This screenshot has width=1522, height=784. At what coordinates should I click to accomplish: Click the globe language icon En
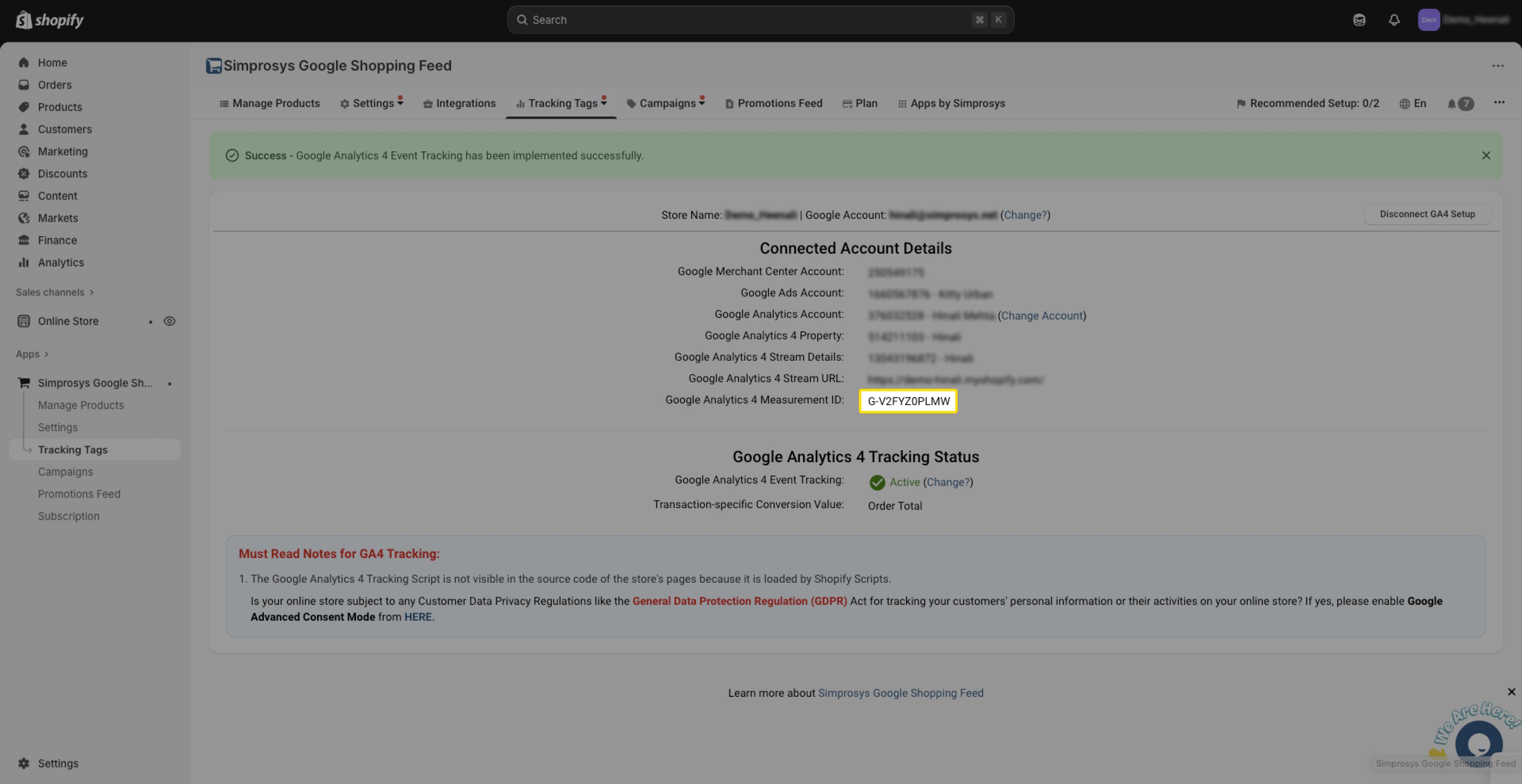pos(1413,104)
